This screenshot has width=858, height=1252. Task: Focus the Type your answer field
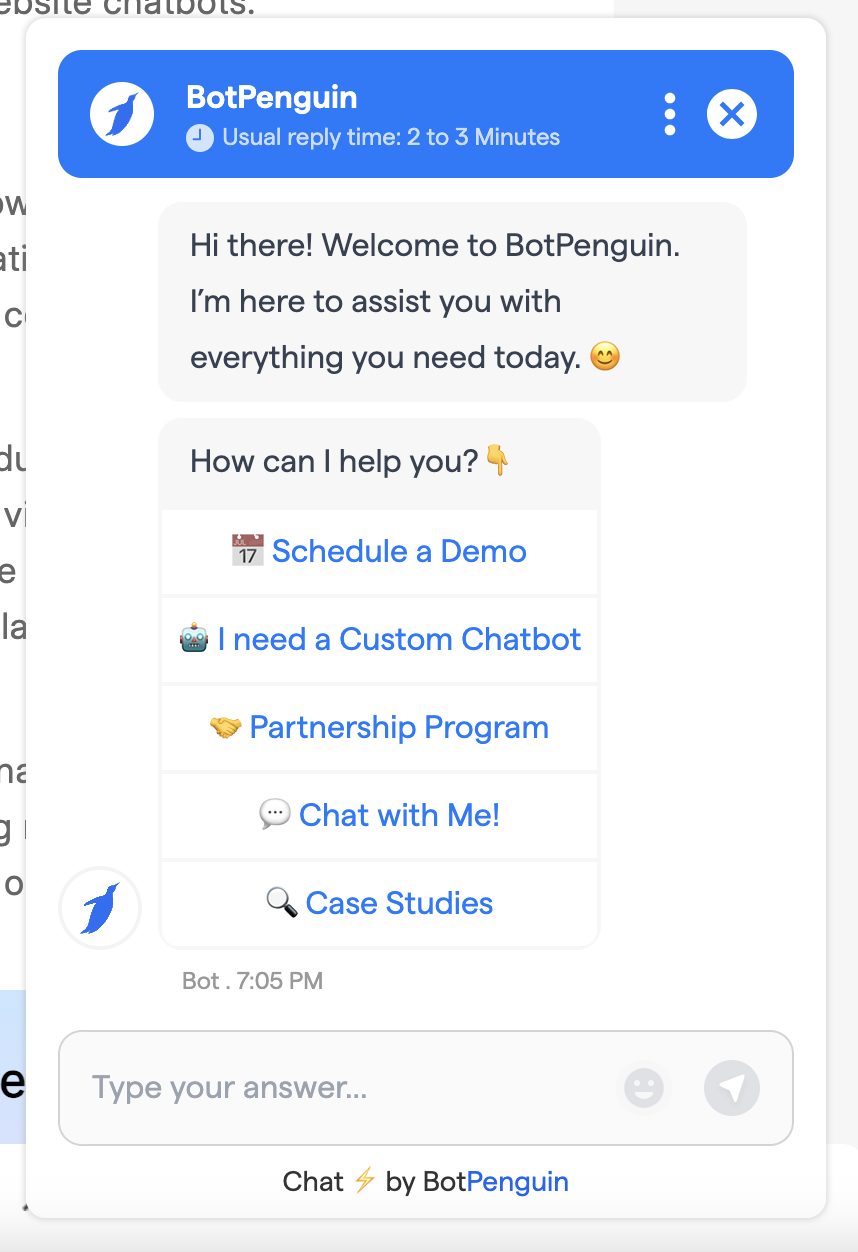(340, 1087)
